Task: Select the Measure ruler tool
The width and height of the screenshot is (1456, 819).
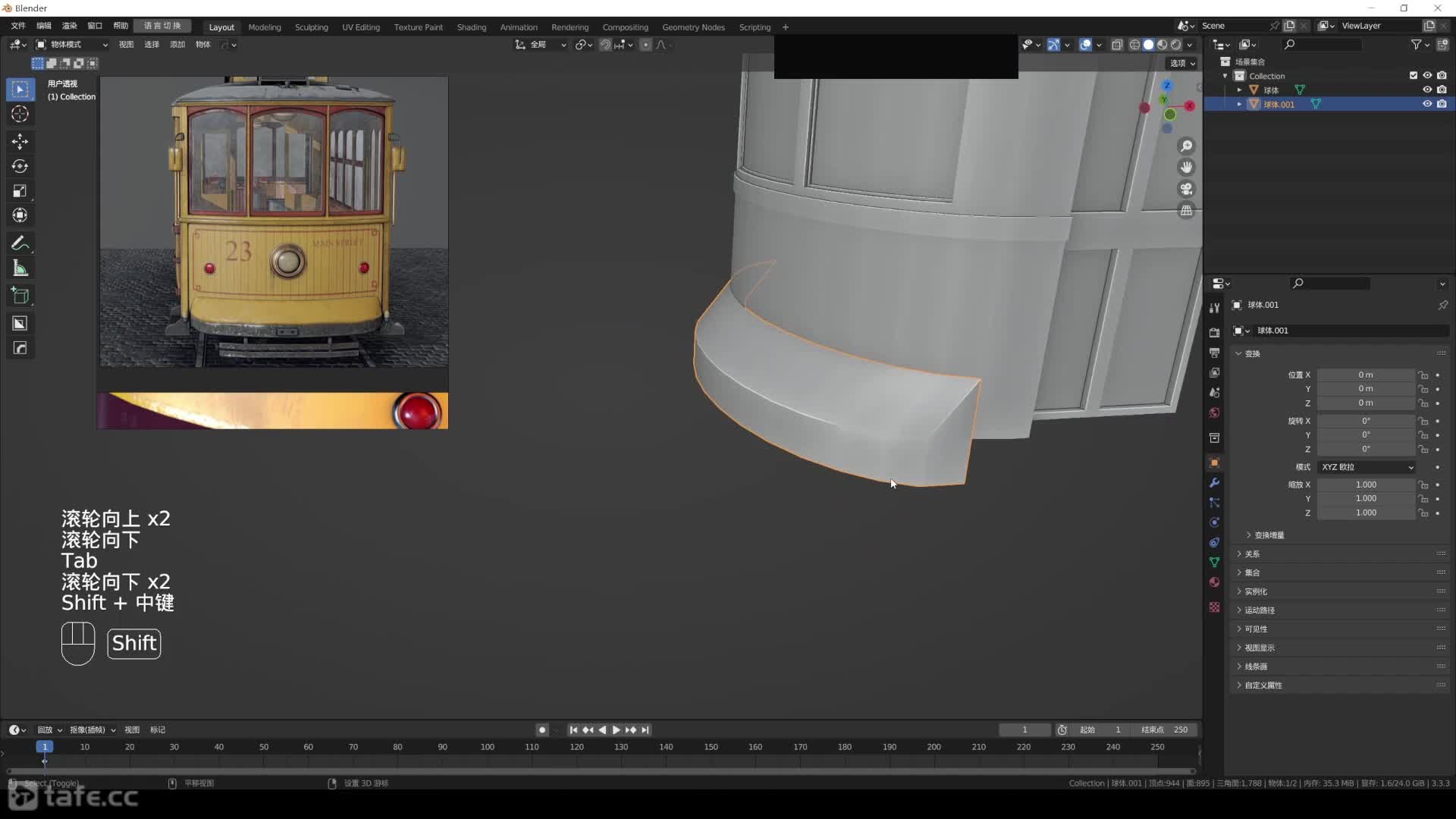Action: pyautogui.click(x=20, y=268)
